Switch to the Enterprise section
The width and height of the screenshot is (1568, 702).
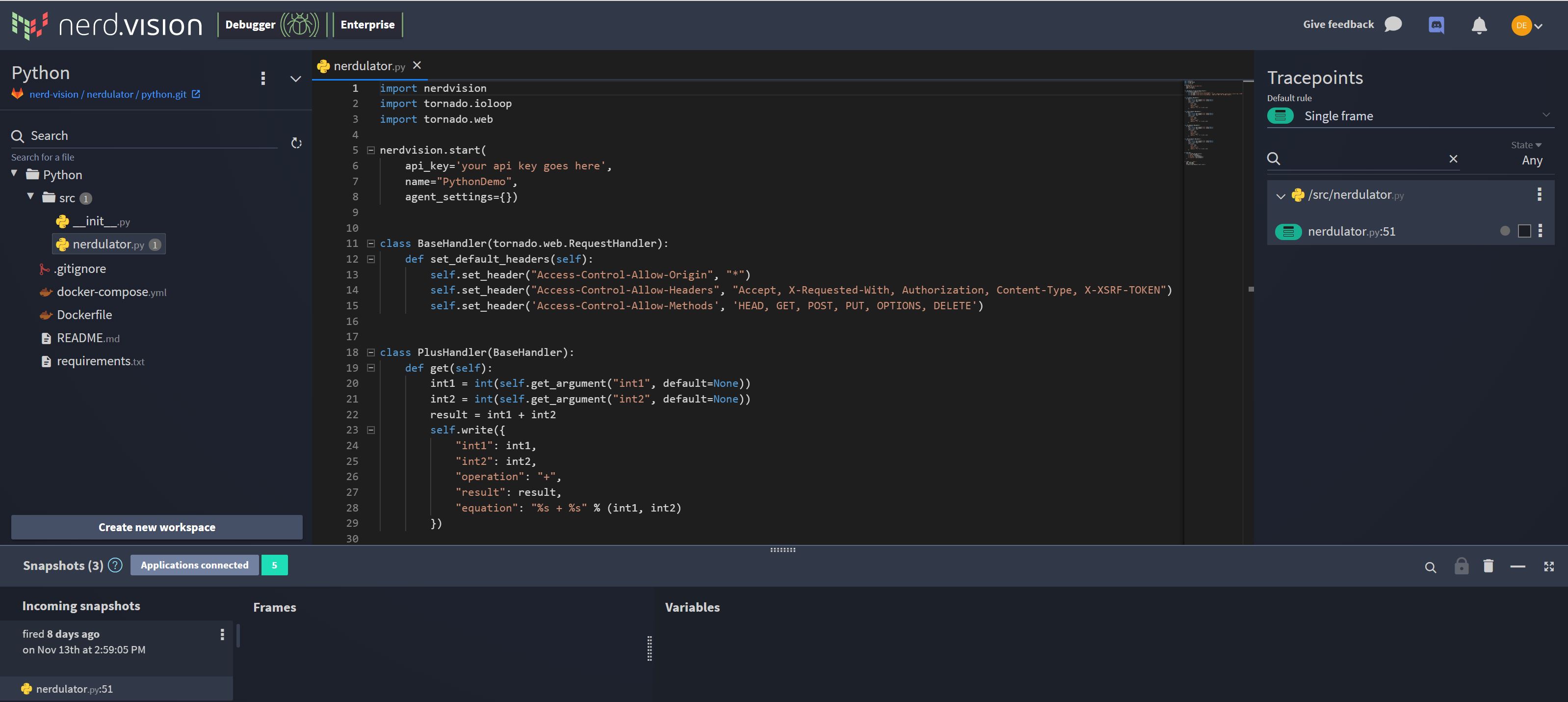point(367,25)
